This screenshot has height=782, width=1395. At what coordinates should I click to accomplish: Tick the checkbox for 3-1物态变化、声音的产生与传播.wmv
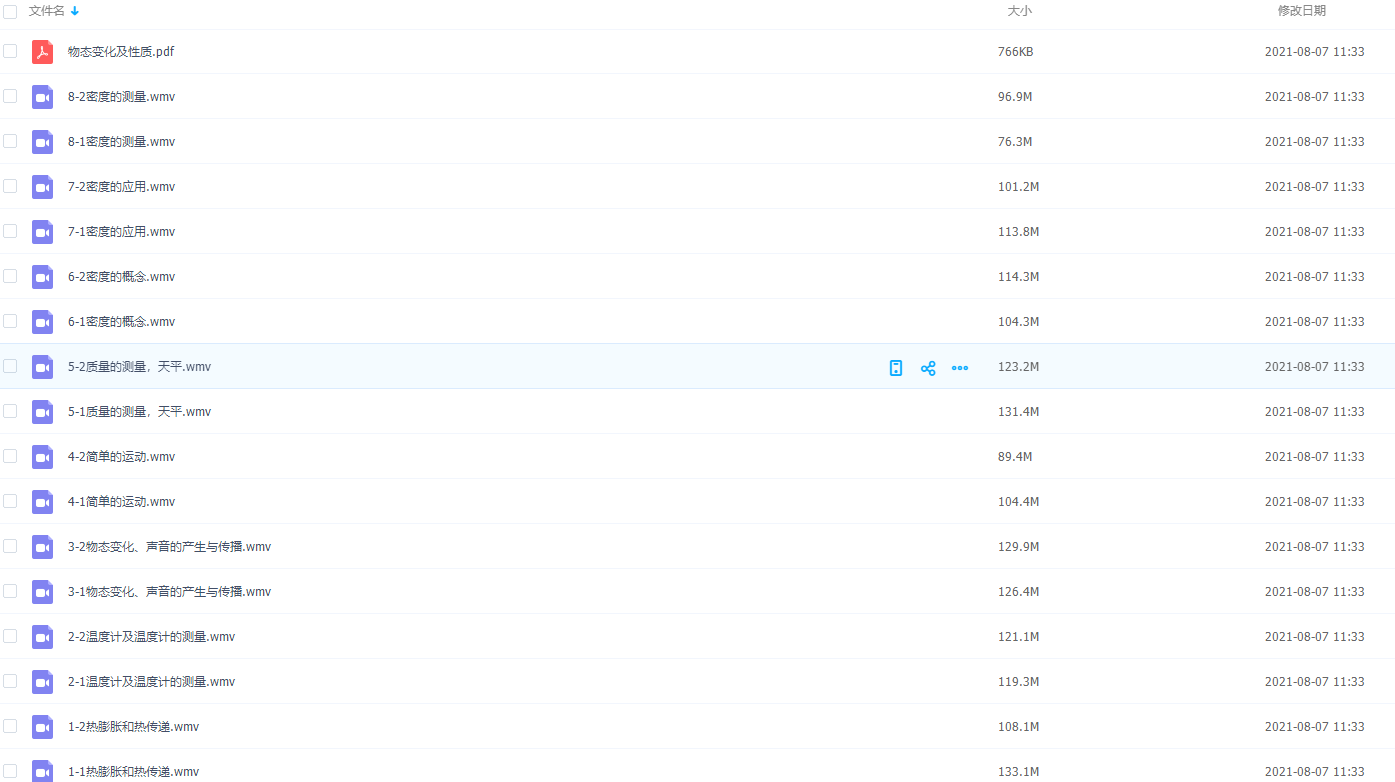pos(10,591)
